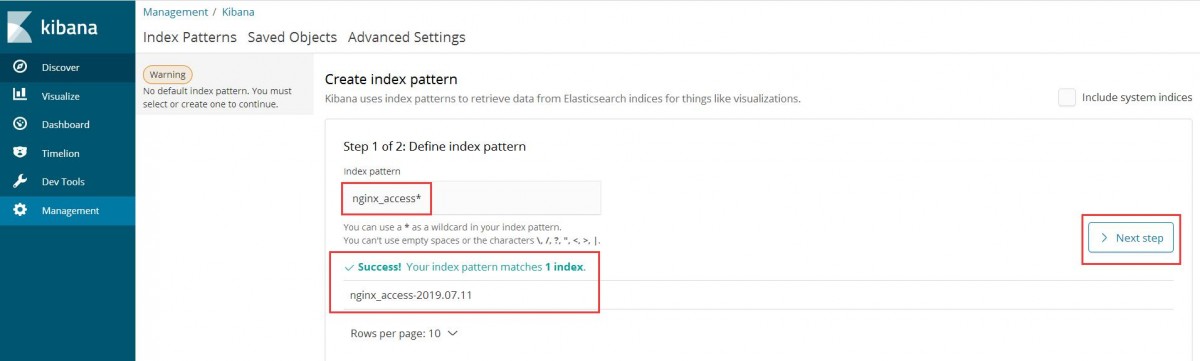Open Visualize via bar chart icon

[x=20, y=96]
